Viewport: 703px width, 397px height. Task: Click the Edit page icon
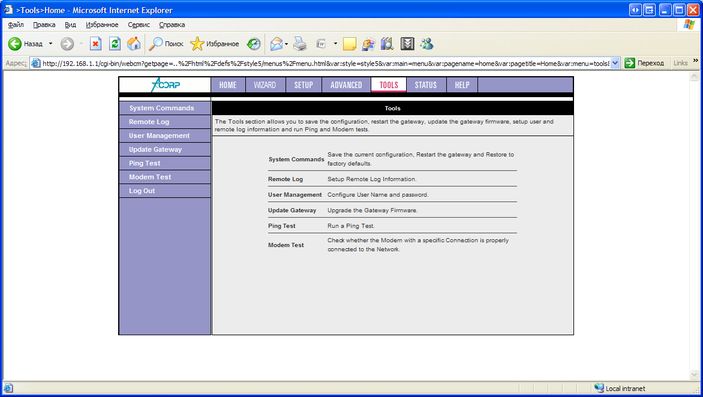(x=321, y=44)
